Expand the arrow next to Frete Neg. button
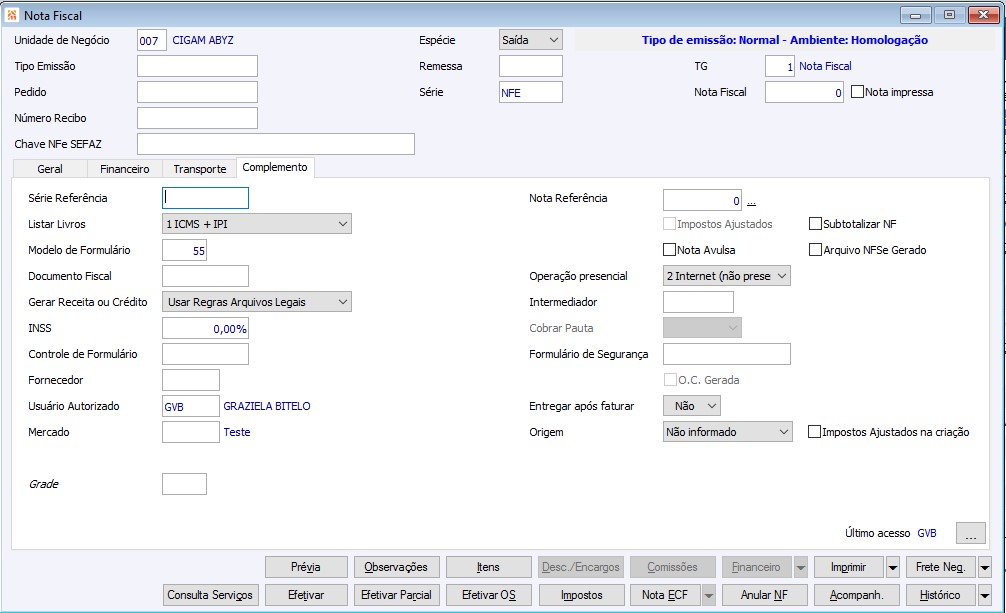Screen dimensions: 1006x613 click(x=984, y=567)
